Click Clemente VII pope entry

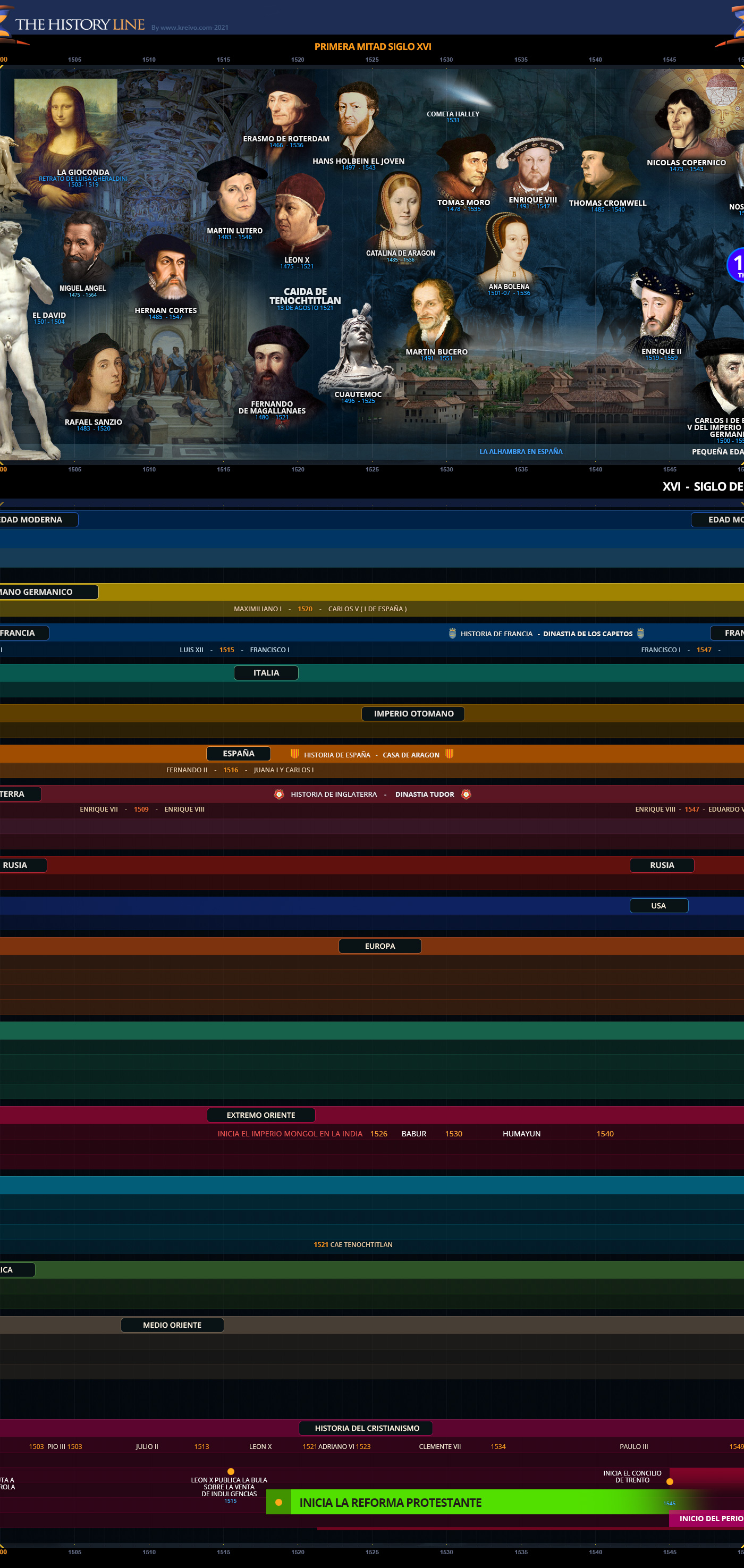440,1446
